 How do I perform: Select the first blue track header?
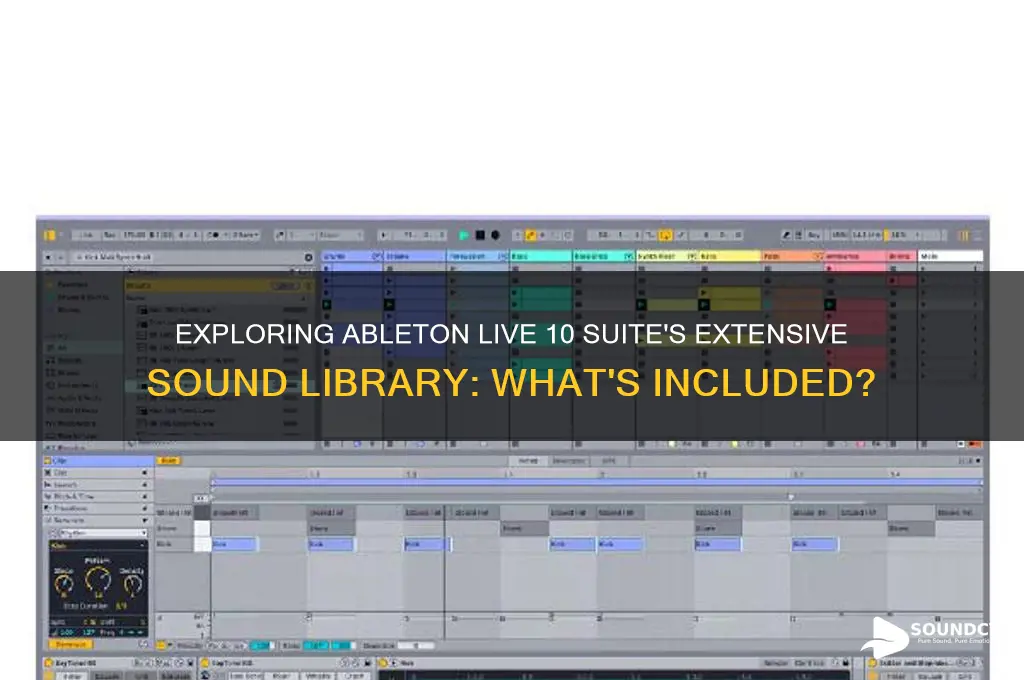pos(351,256)
